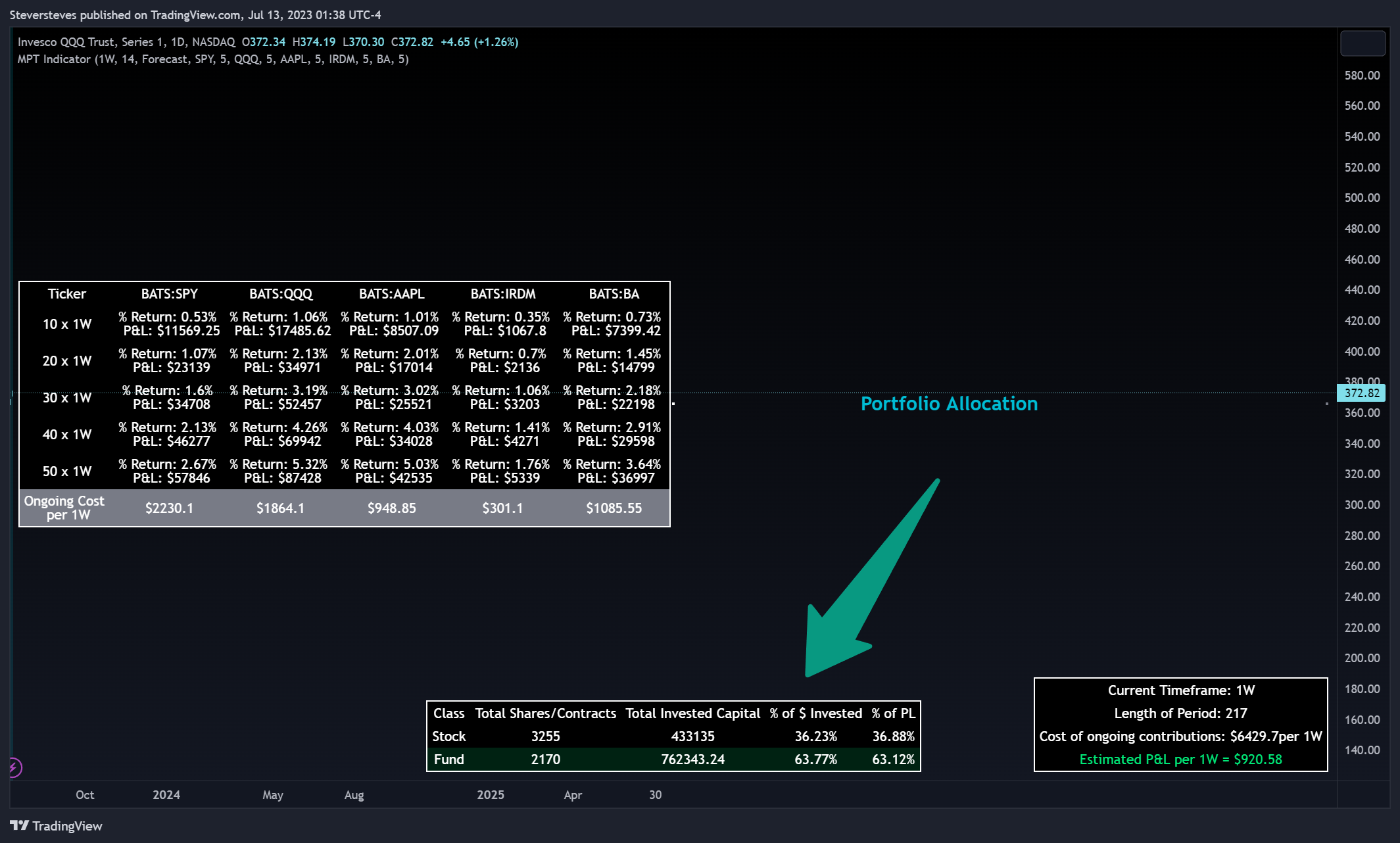Click the Aug label on time axis

[354, 795]
